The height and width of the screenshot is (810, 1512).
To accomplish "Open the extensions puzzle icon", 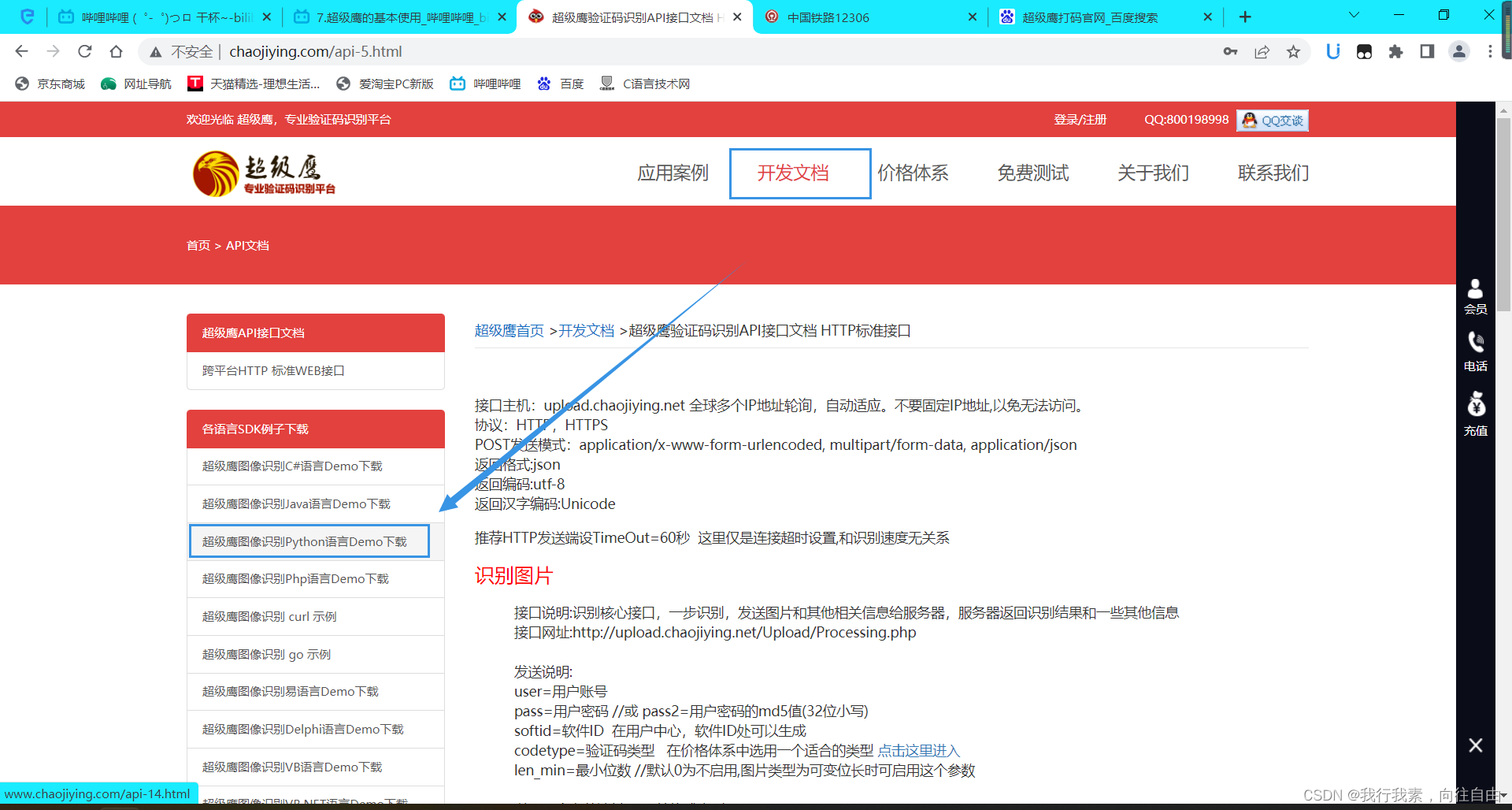I will [x=1395, y=51].
